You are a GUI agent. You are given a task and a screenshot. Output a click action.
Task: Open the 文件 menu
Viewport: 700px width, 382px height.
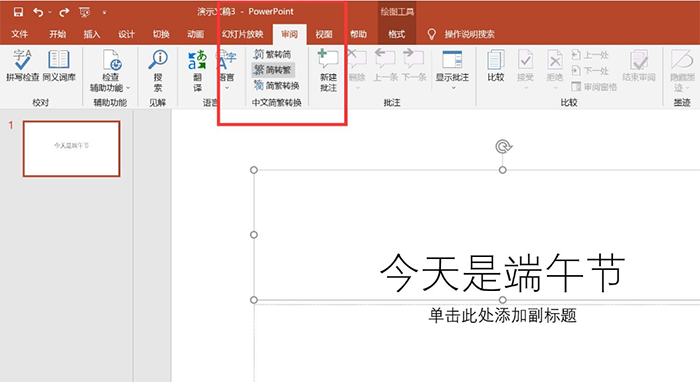19,34
